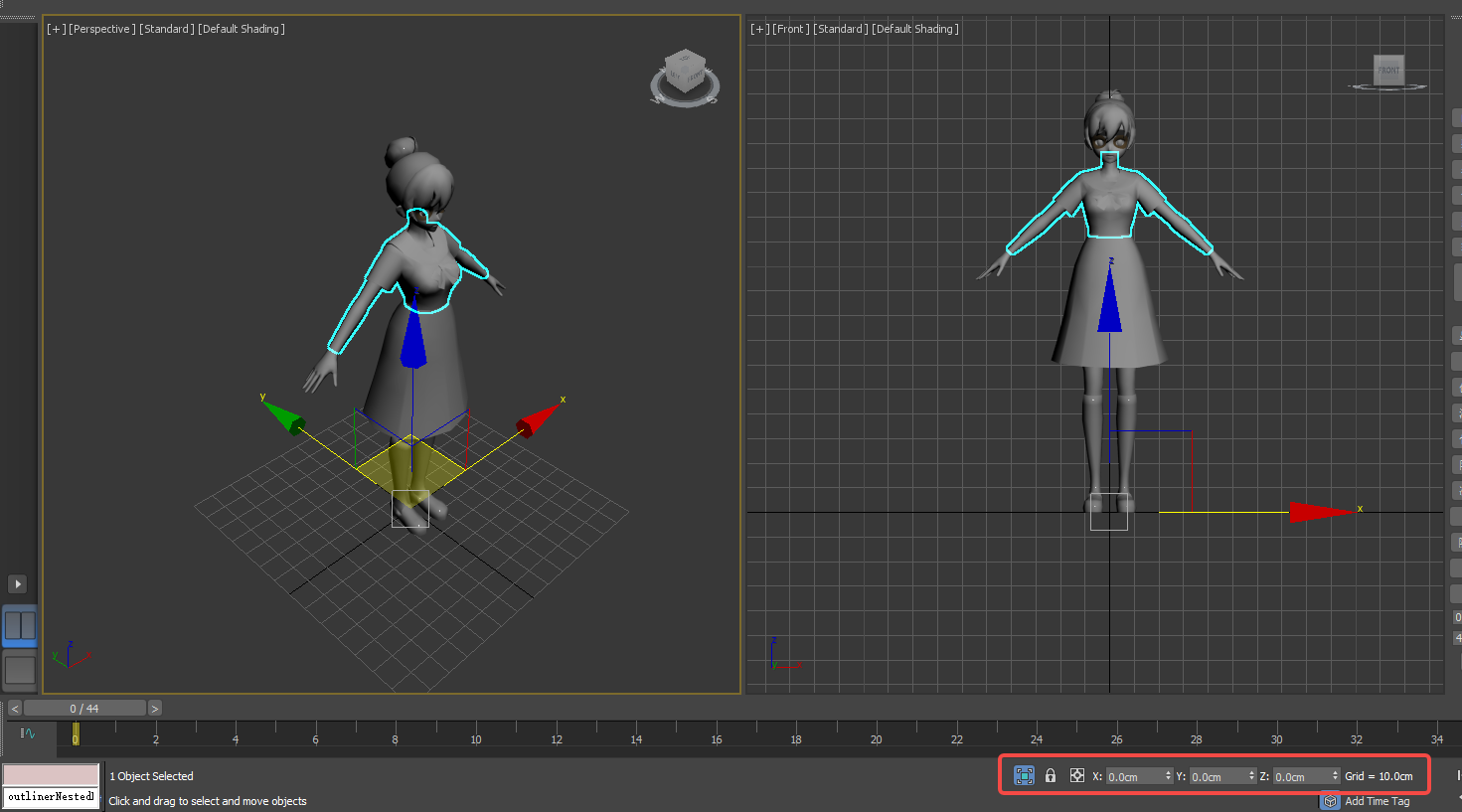Click the Add Time Tag label
Screen dimensions: 1462x812
[1377, 801]
